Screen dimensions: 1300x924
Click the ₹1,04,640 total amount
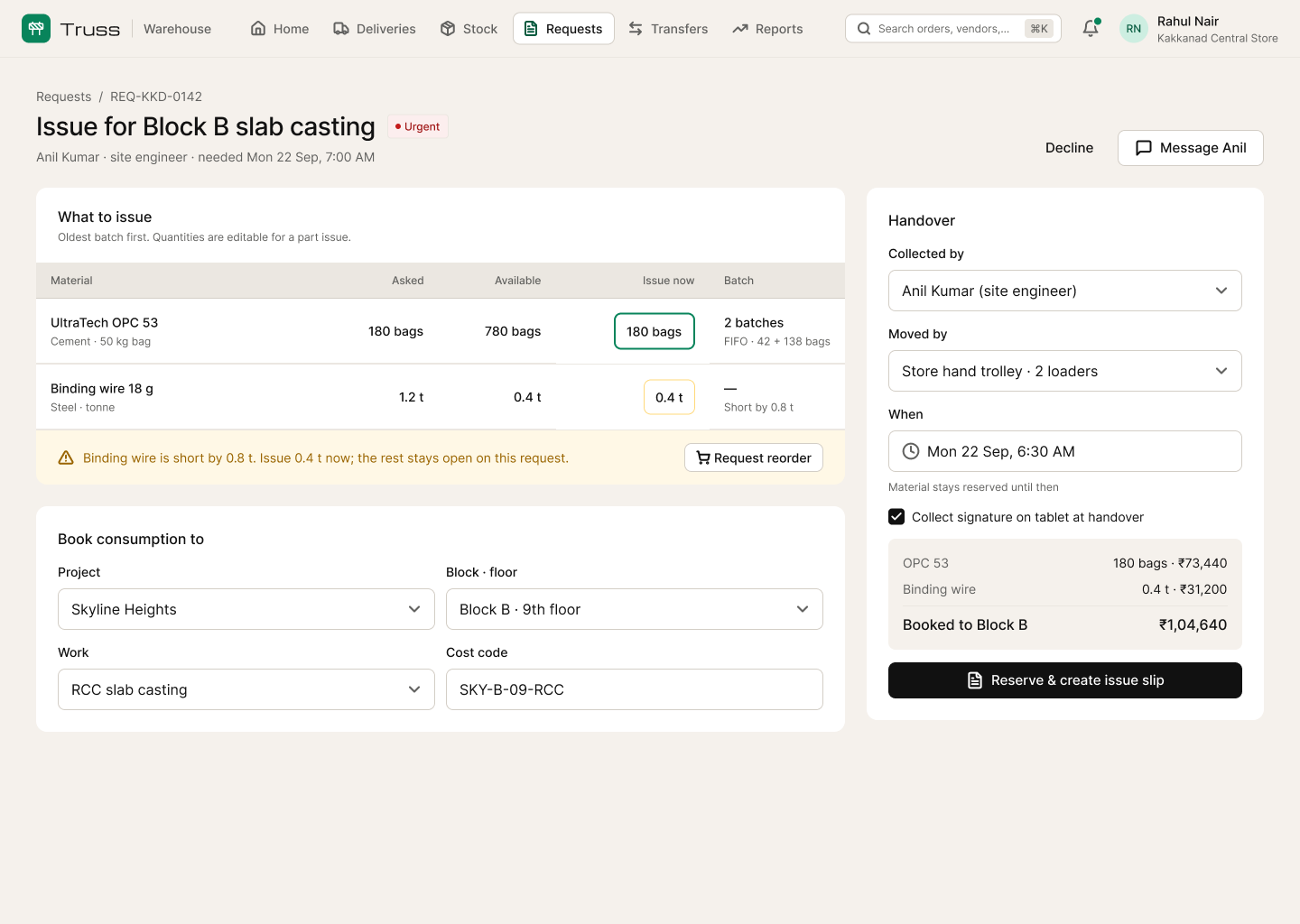(x=1193, y=624)
